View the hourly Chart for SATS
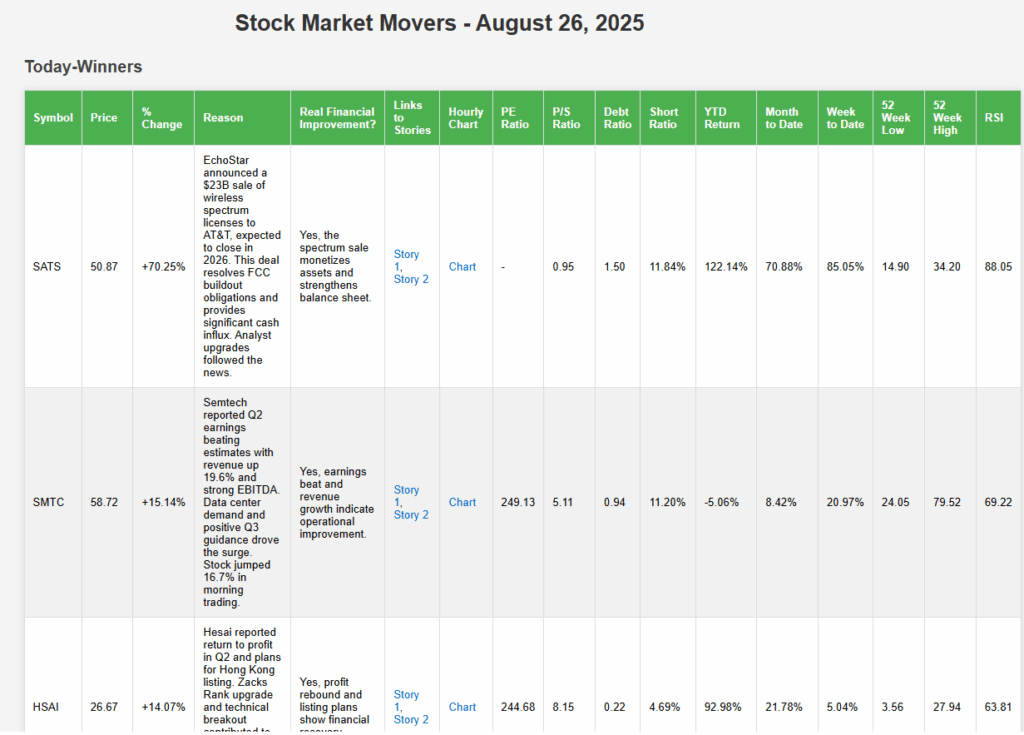1024x735 pixels. coord(462,267)
